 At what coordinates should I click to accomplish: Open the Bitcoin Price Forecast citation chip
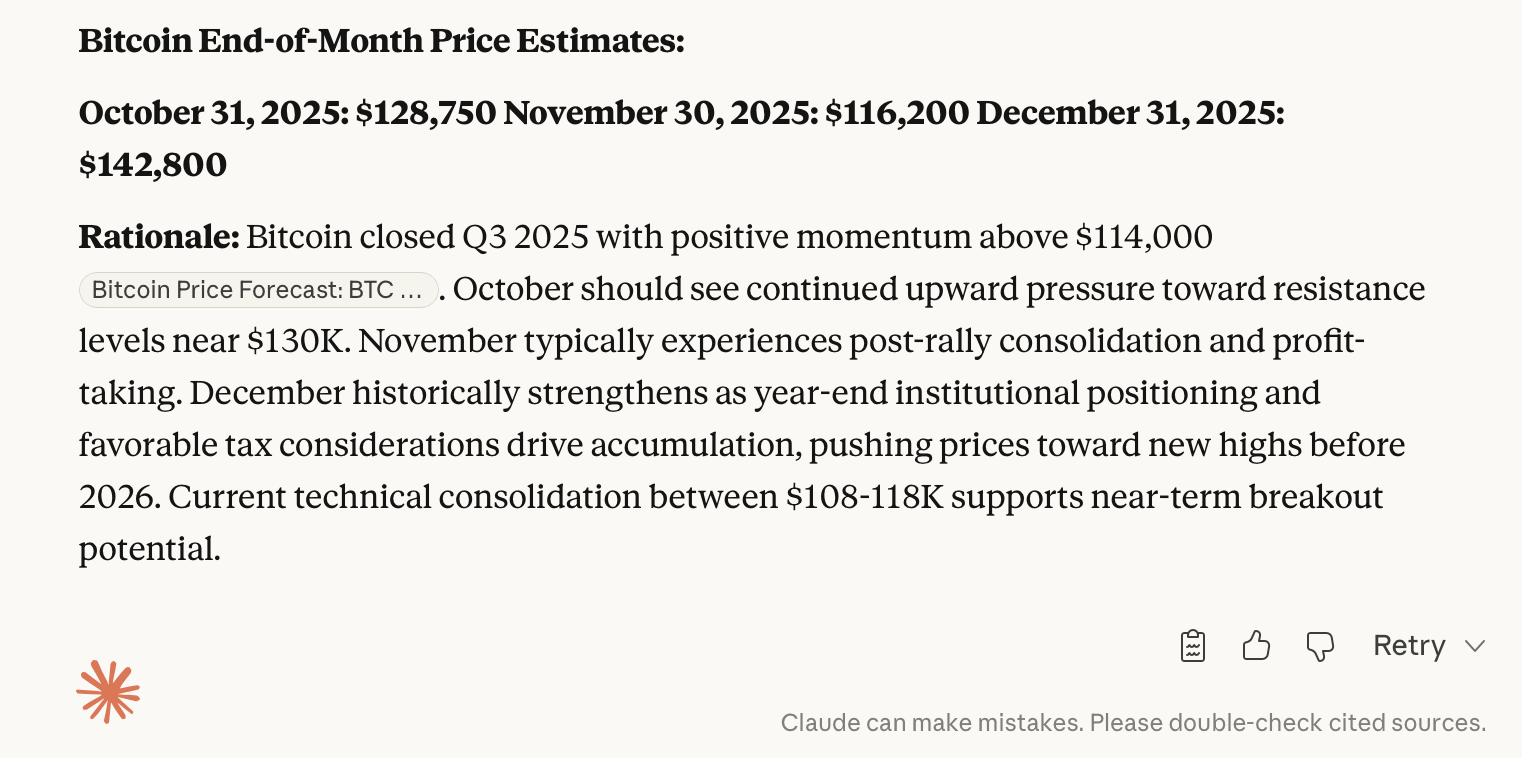point(258,290)
